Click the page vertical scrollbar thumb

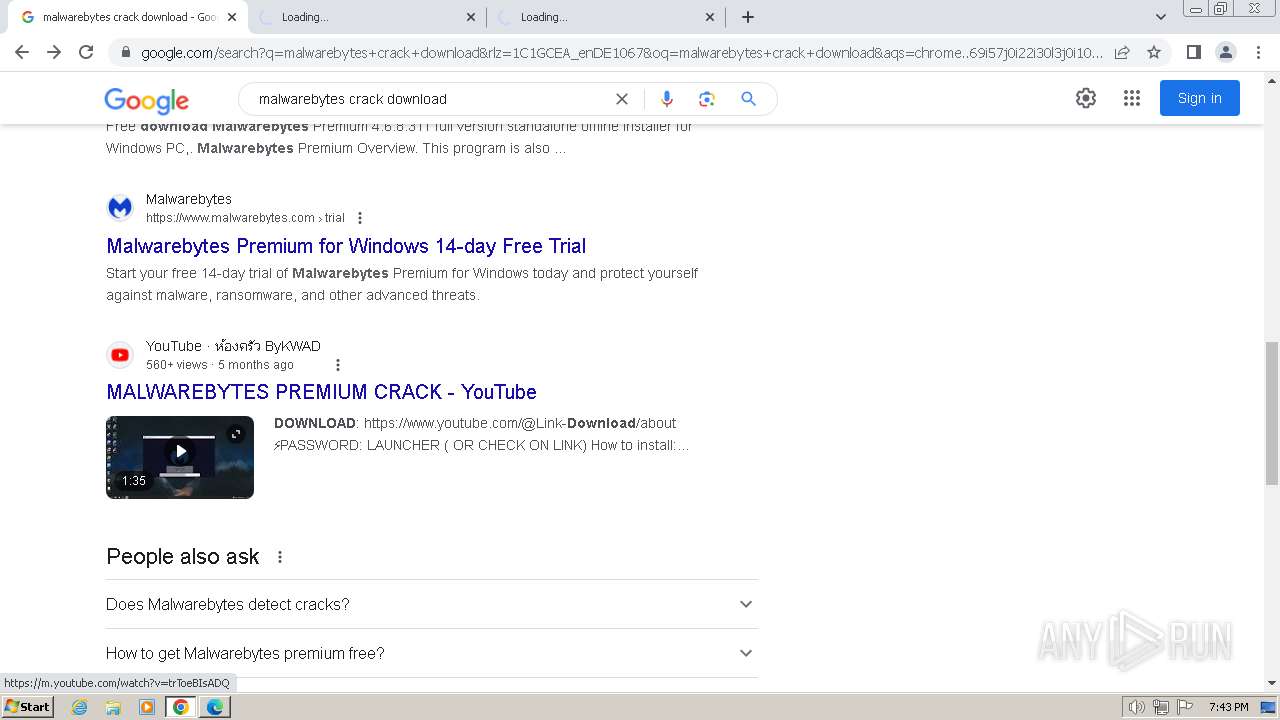coord(1272,414)
